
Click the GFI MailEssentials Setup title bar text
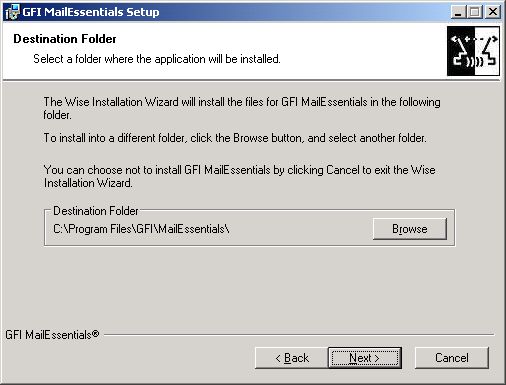pos(91,12)
